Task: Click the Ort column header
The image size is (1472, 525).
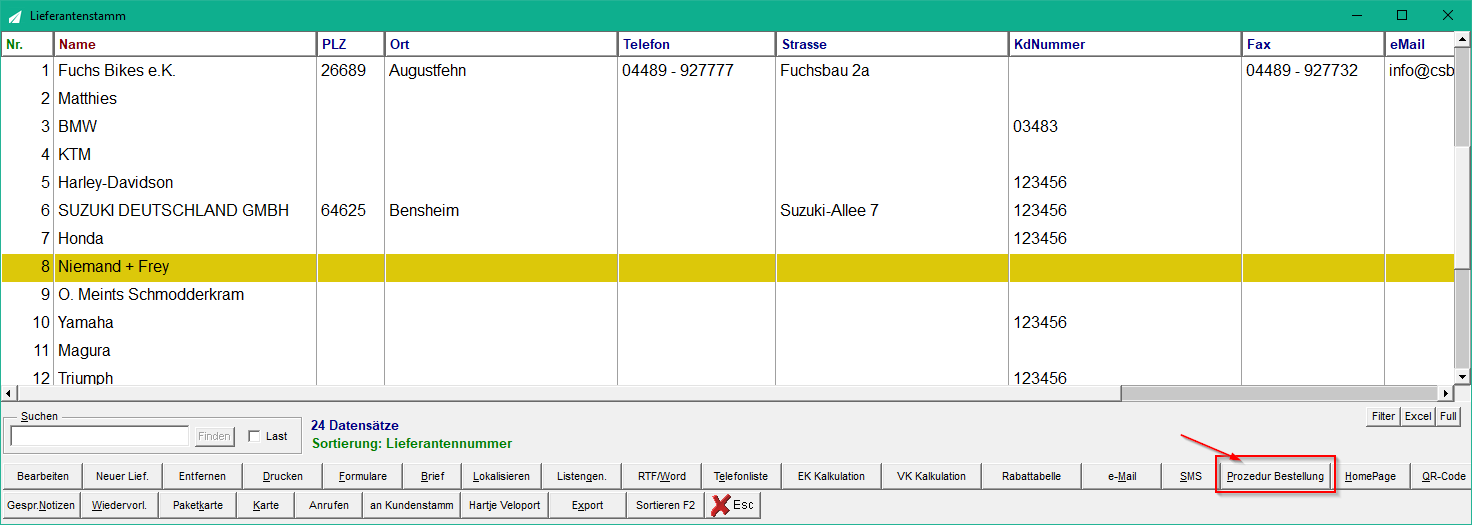Action: (x=501, y=44)
